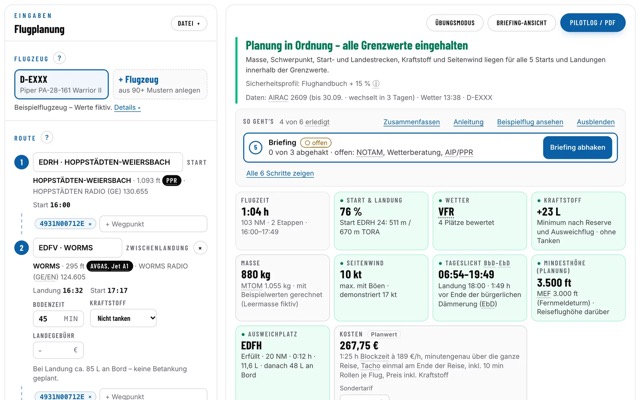Open the Mindesthöhe 3.500 ft card

click(578, 288)
